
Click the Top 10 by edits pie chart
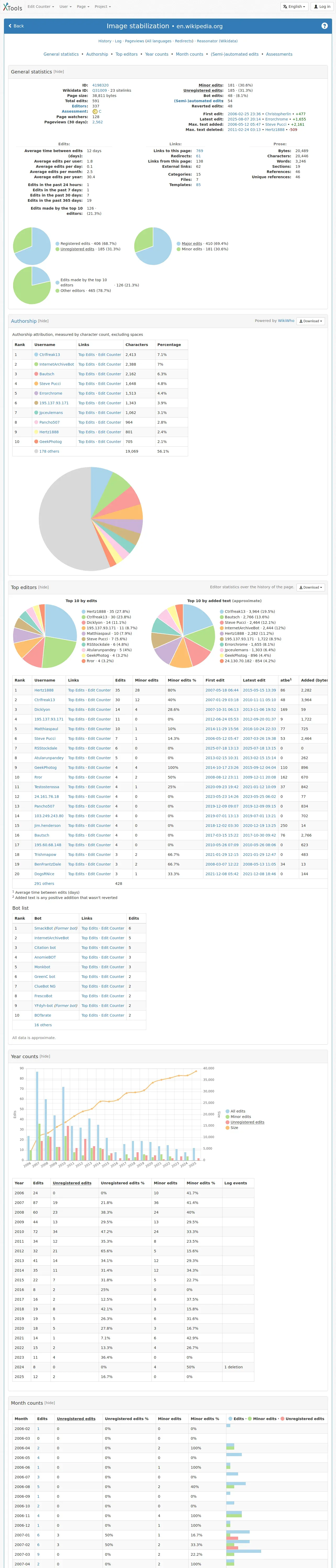pos(45,636)
